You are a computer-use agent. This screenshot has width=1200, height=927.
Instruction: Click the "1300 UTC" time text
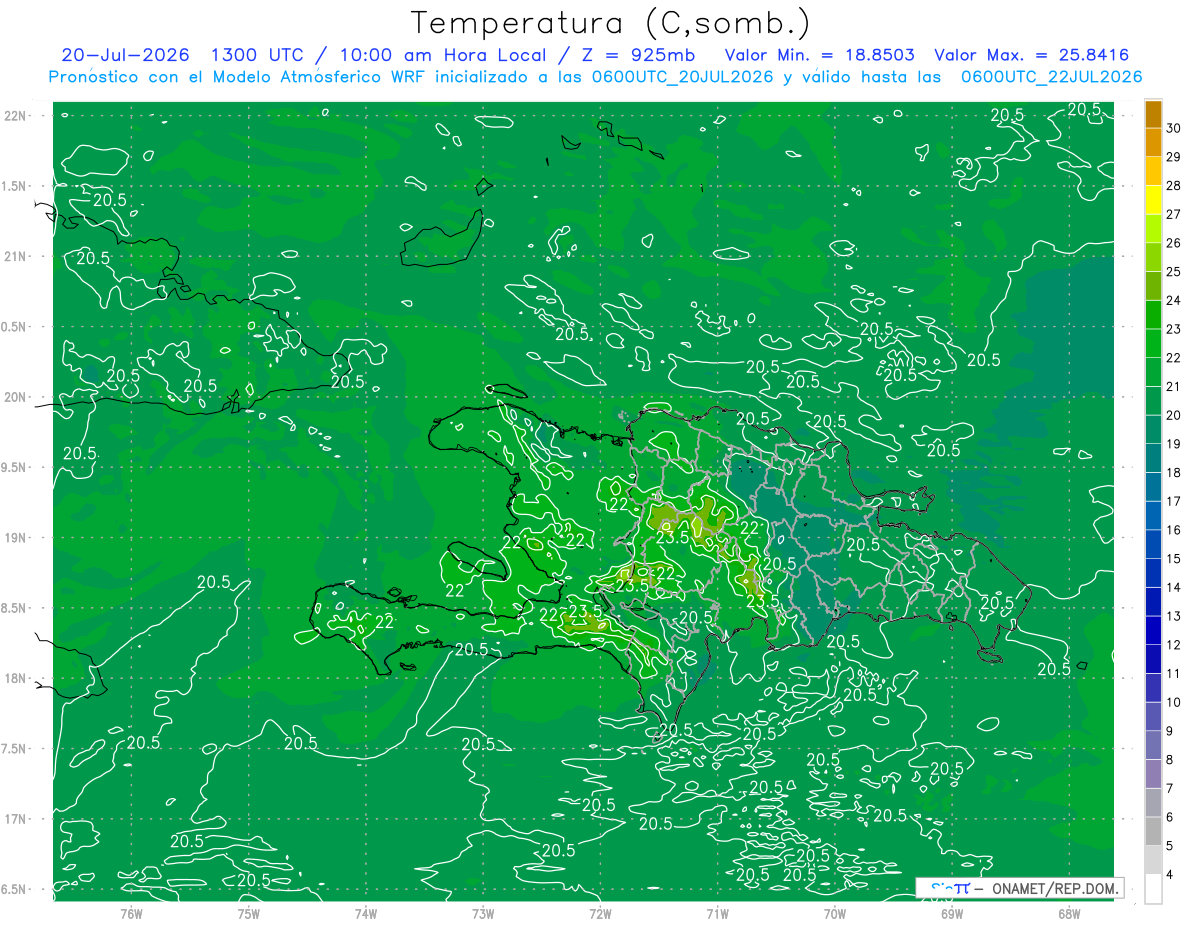coord(255,55)
